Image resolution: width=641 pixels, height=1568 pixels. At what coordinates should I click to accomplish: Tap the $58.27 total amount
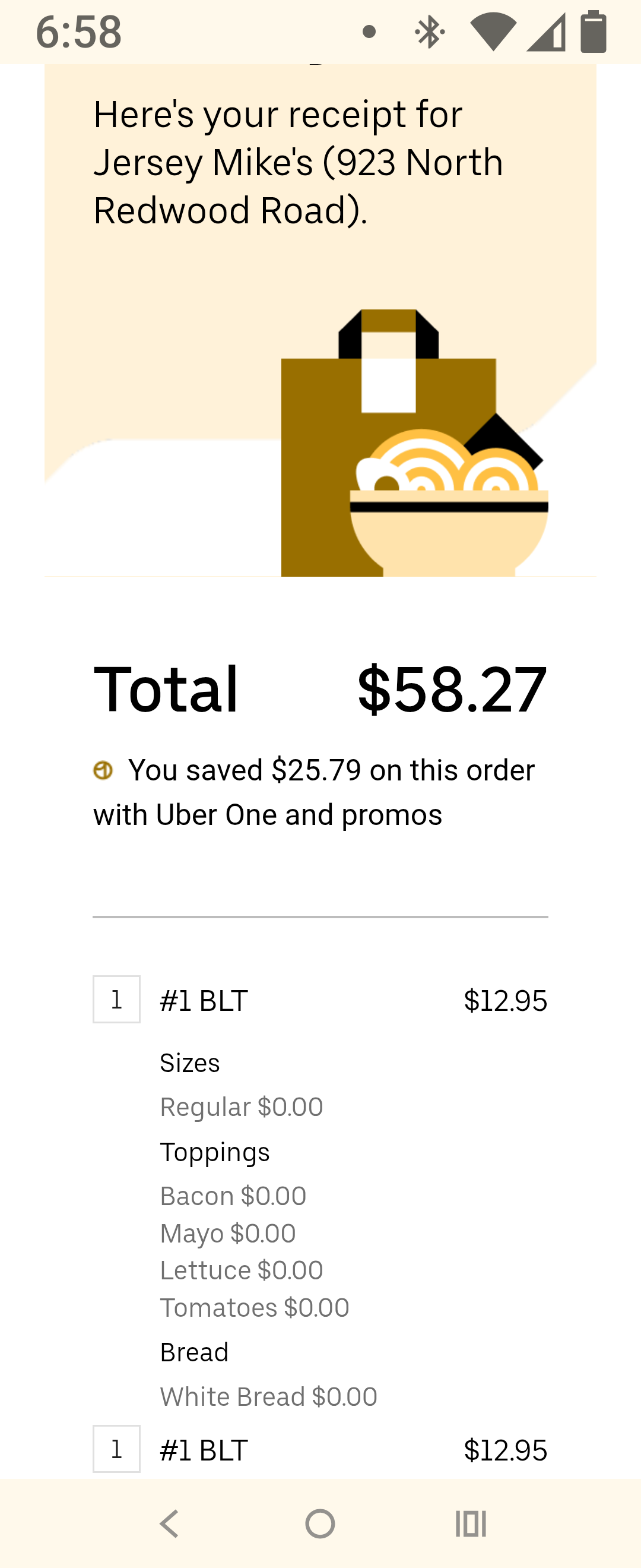(452, 690)
